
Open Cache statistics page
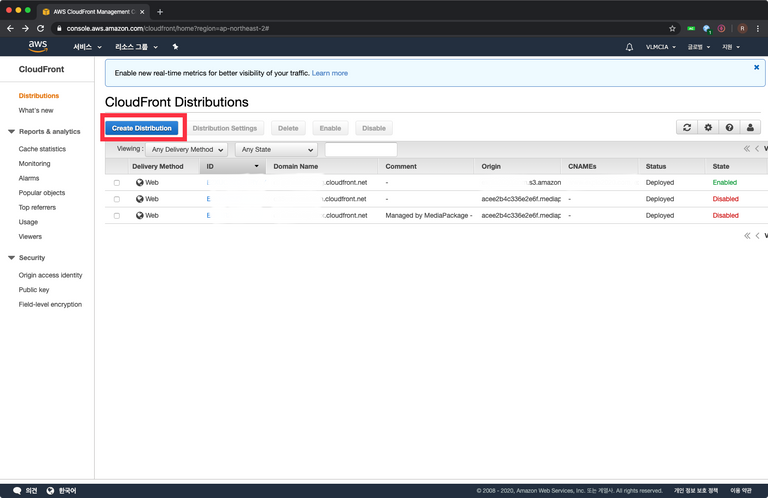[x=42, y=149]
